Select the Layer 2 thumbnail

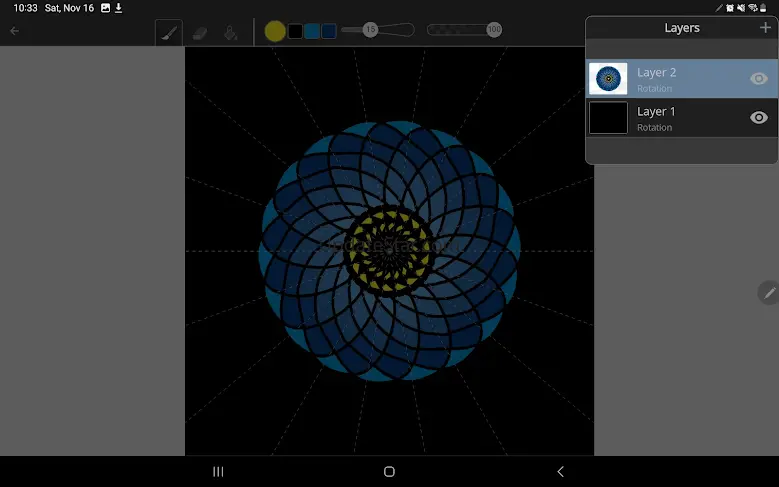point(608,79)
